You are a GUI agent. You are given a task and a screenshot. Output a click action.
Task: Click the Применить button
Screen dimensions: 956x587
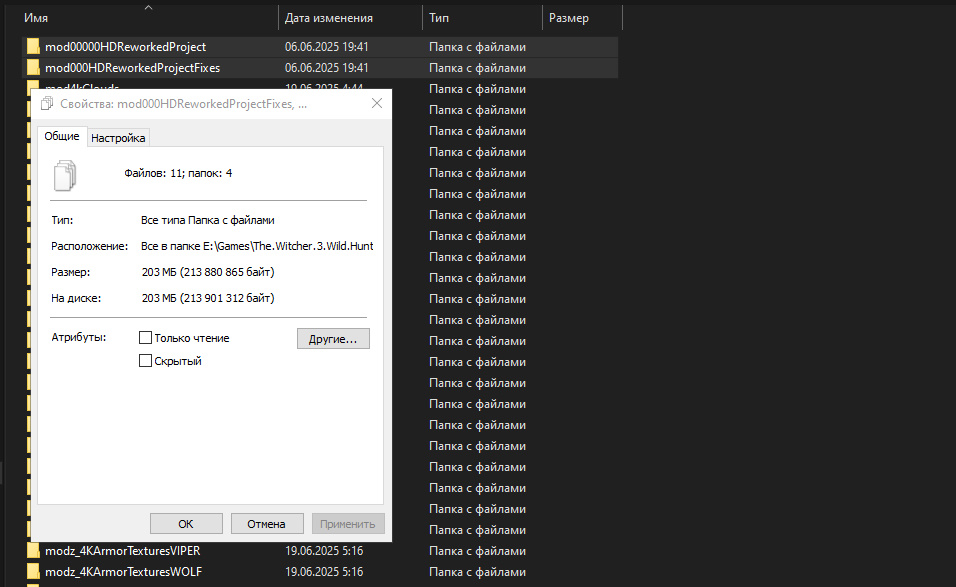pos(348,524)
